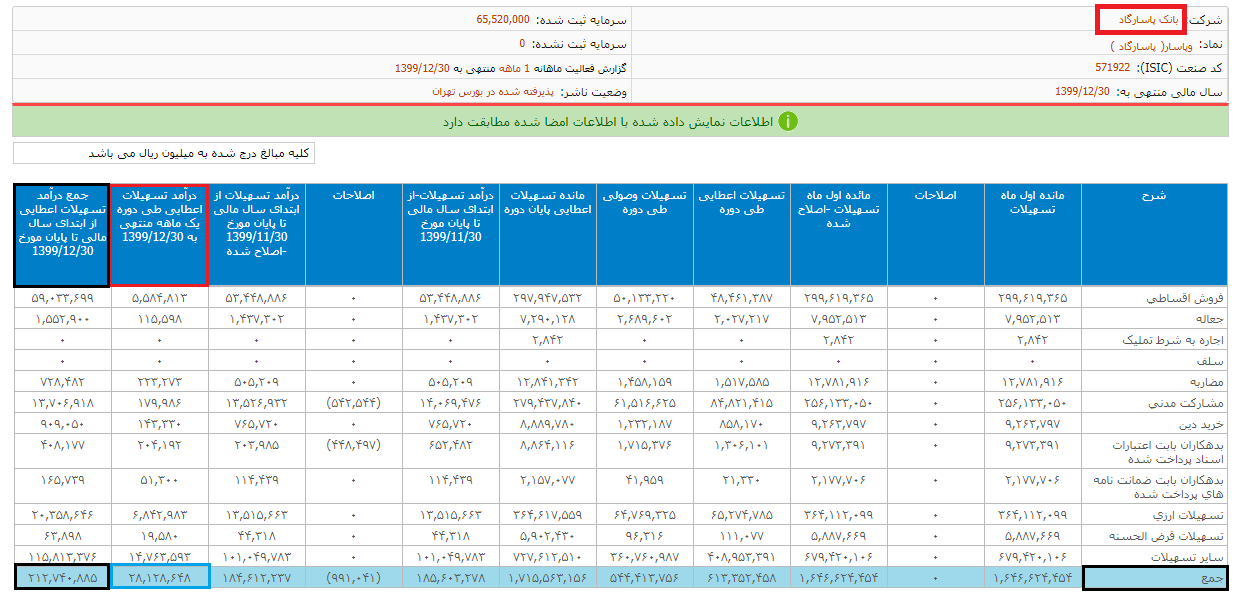Click the تسهیلات وصولی طی دوره column header

point(644,202)
